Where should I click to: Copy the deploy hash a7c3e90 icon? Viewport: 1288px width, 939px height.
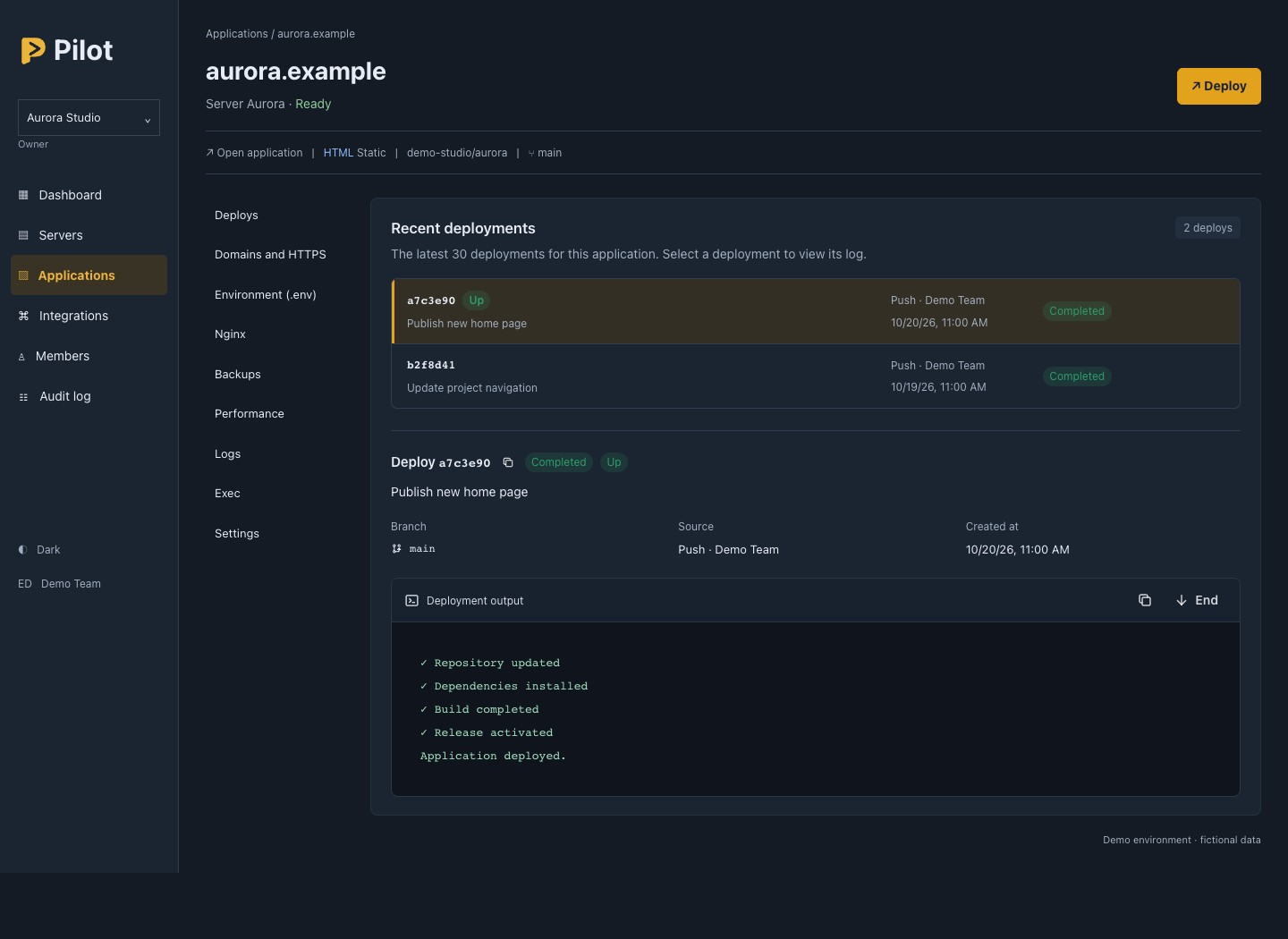pos(508,462)
